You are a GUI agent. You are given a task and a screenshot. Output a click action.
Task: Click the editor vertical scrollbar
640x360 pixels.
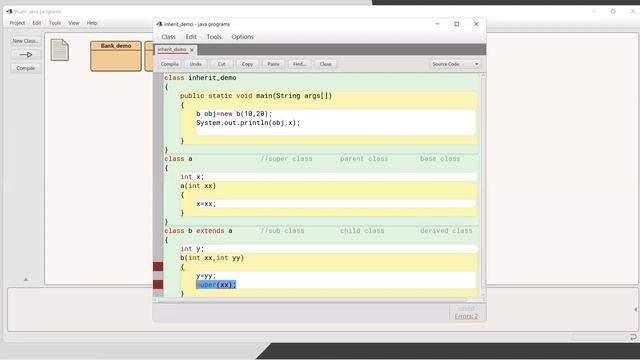pyautogui.click(x=484, y=184)
